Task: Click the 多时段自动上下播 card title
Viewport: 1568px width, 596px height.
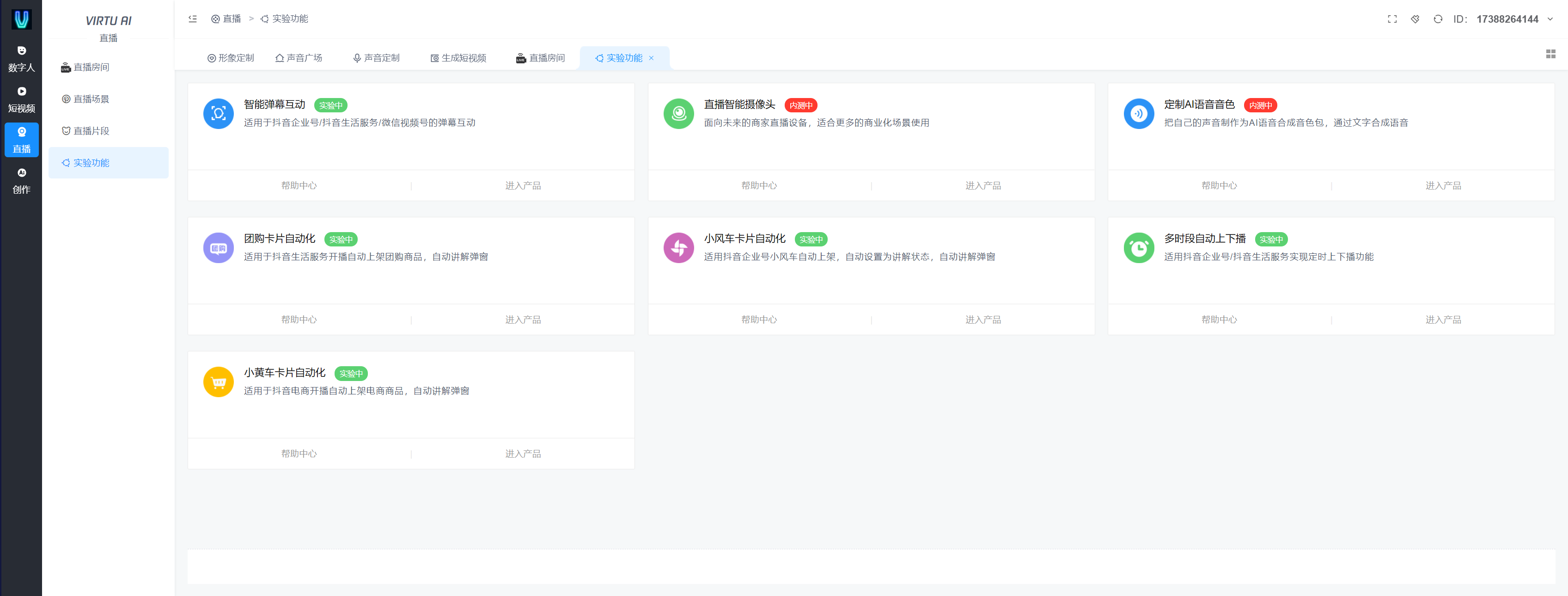Action: pos(1205,239)
